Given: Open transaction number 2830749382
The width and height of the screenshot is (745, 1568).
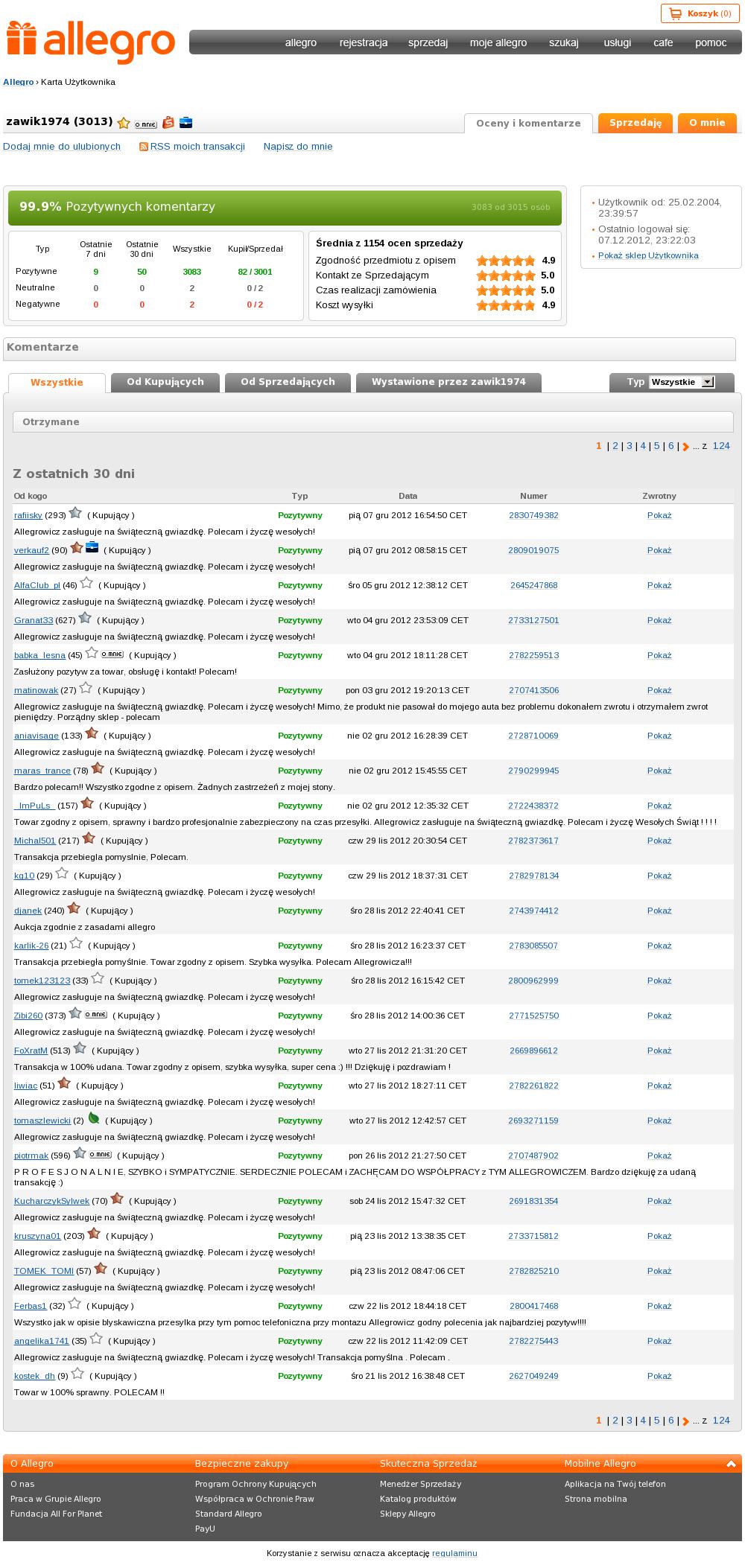Looking at the screenshot, I should pyautogui.click(x=533, y=515).
